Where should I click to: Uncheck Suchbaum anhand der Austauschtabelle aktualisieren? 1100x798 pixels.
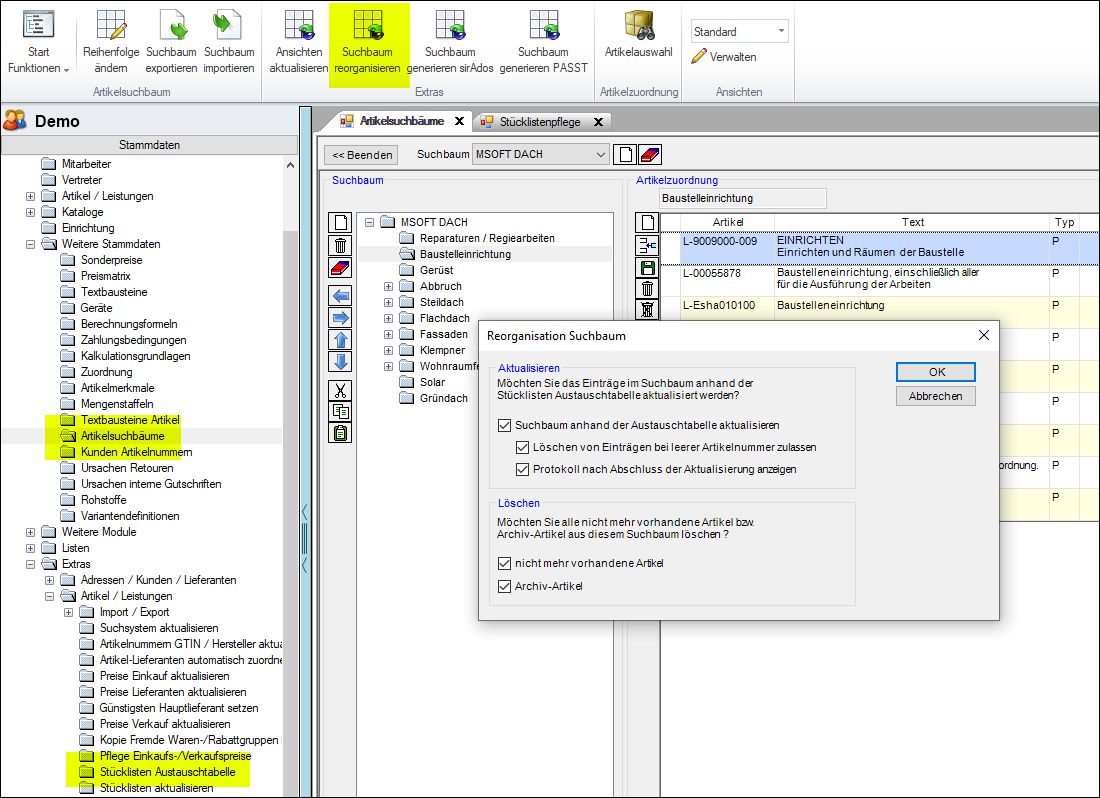(504, 425)
